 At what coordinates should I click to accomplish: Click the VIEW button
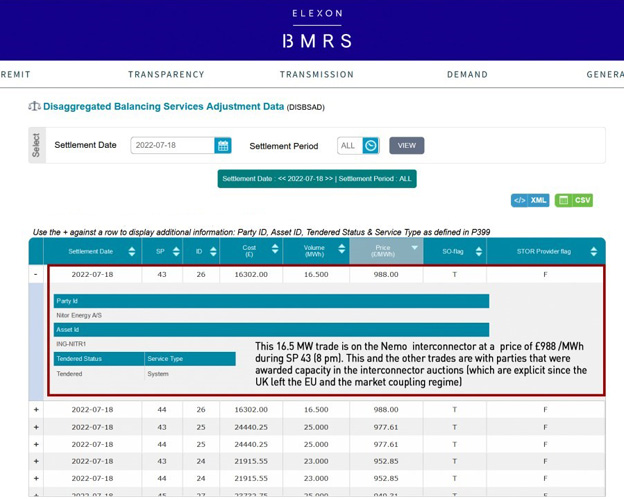[x=406, y=146]
